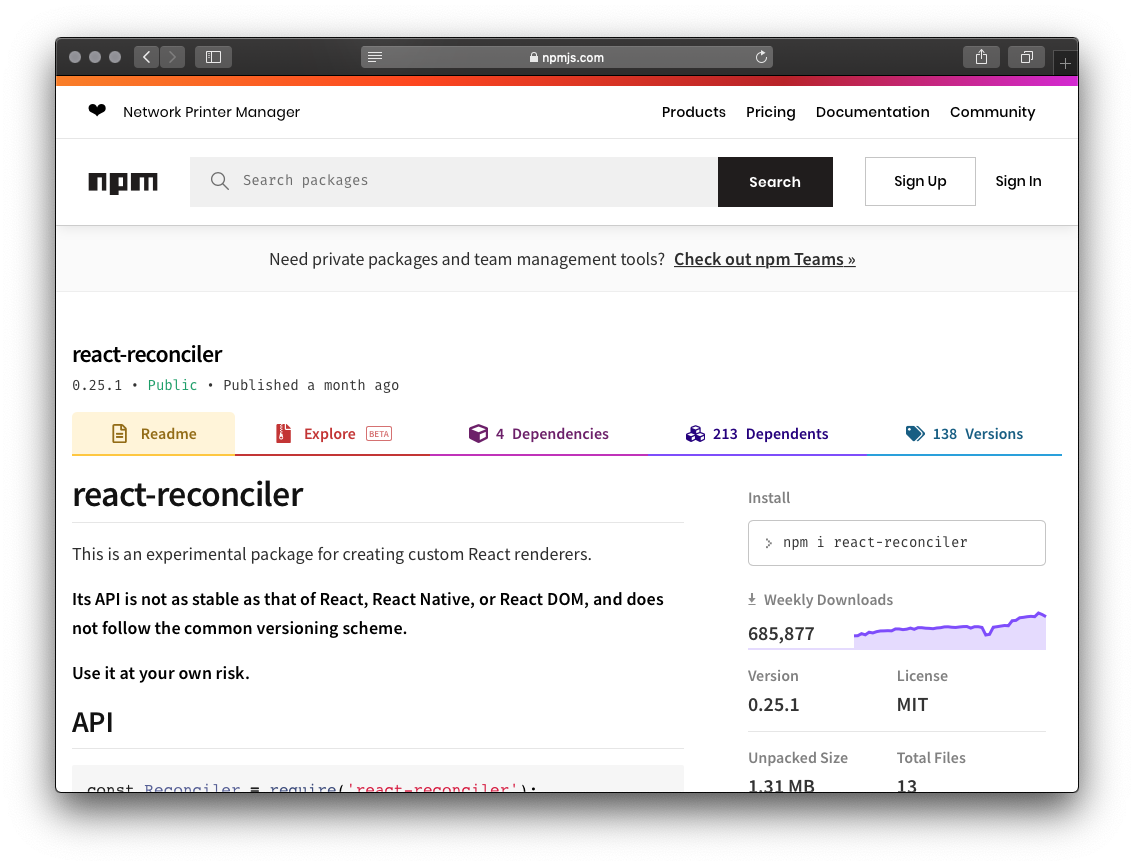Click the Weekly Downloads arrow icon
Image resolution: width=1134 pixels, height=866 pixels.
tap(752, 599)
